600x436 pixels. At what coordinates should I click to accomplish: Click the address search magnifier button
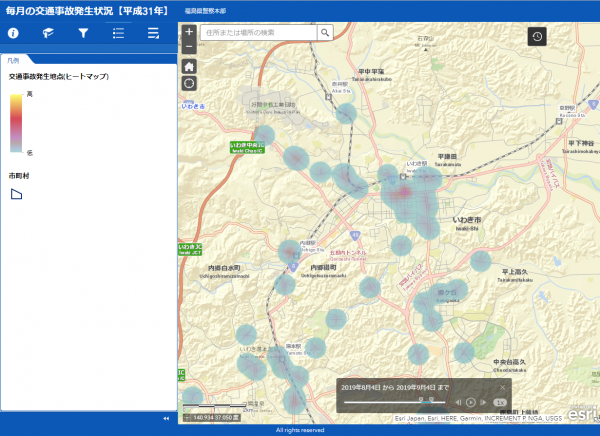[325, 32]
